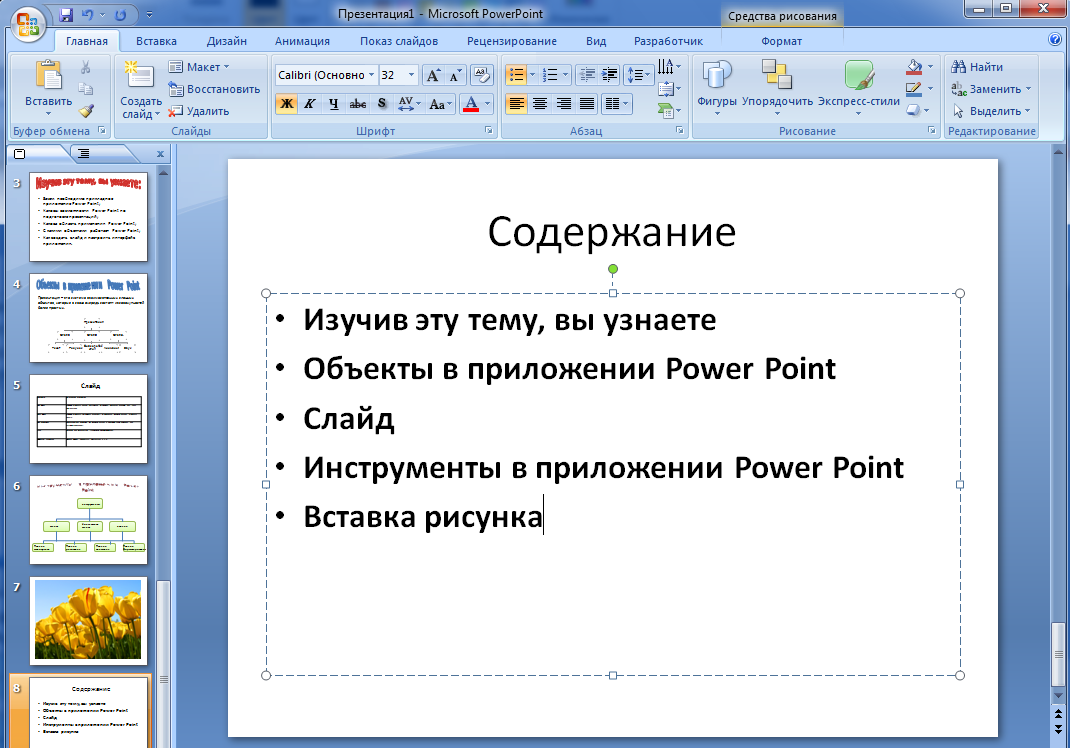This screenshot has height=748, width=1070.
Task: Decrease list indent level
Action: (x=587, y=75)
